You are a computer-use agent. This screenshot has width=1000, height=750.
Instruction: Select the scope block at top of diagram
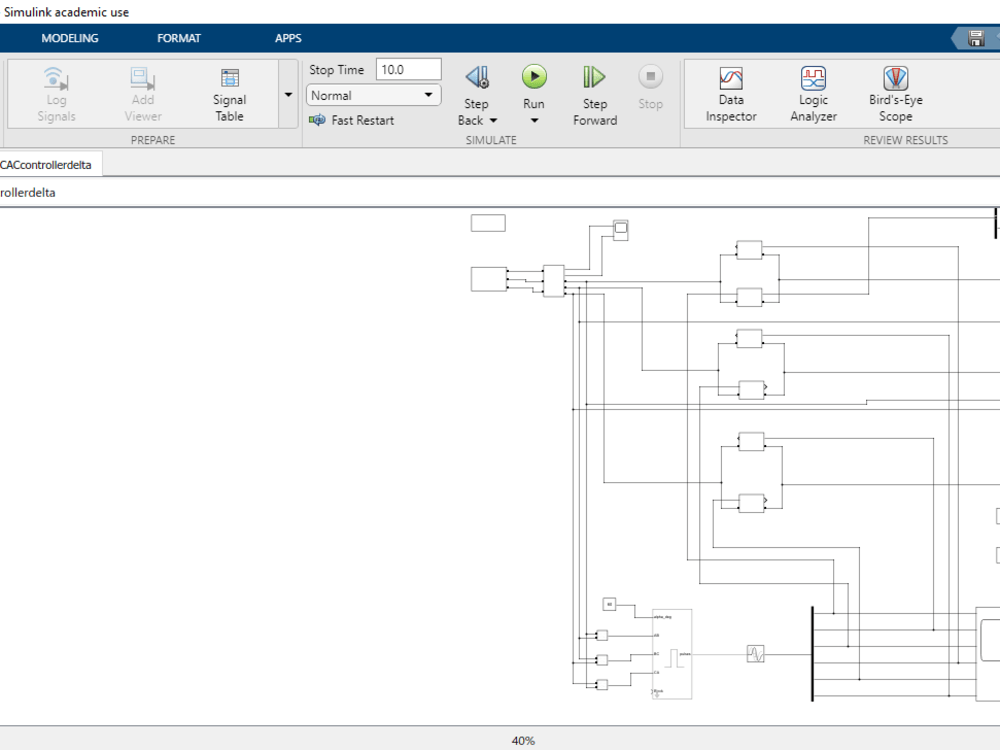[621, 230]
